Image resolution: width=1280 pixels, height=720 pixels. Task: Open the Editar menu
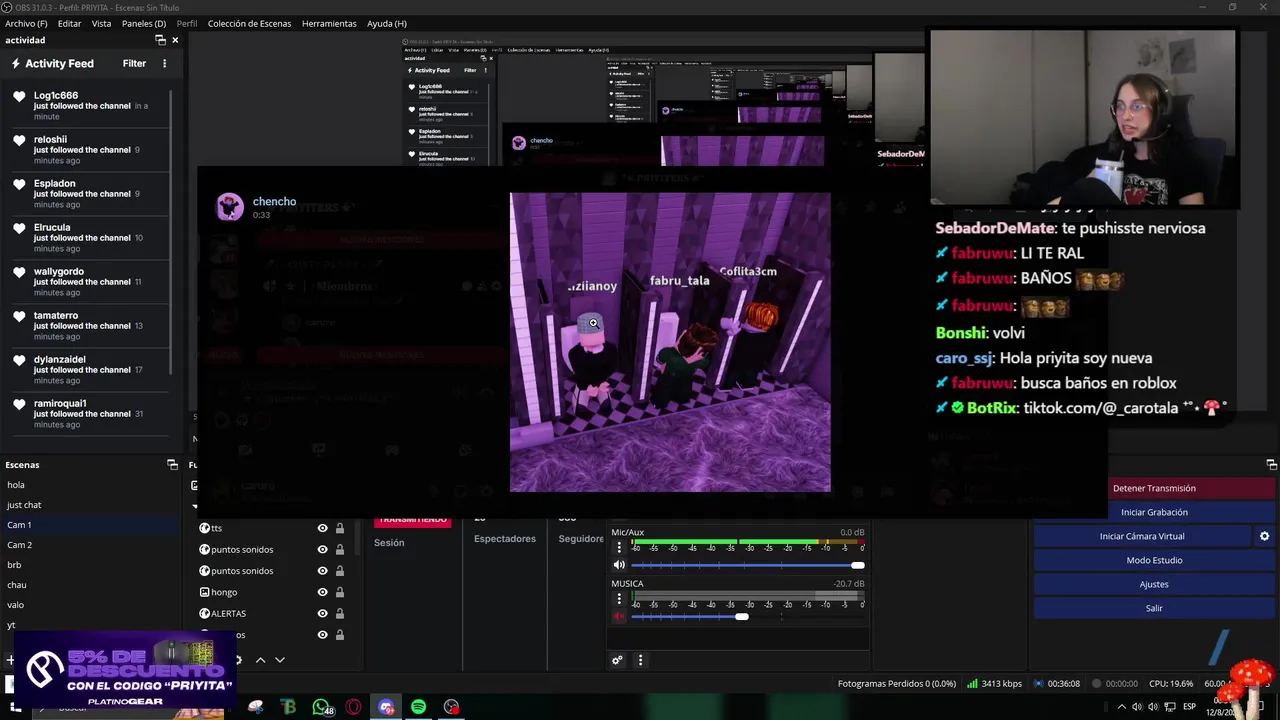[x=70, y=23]
